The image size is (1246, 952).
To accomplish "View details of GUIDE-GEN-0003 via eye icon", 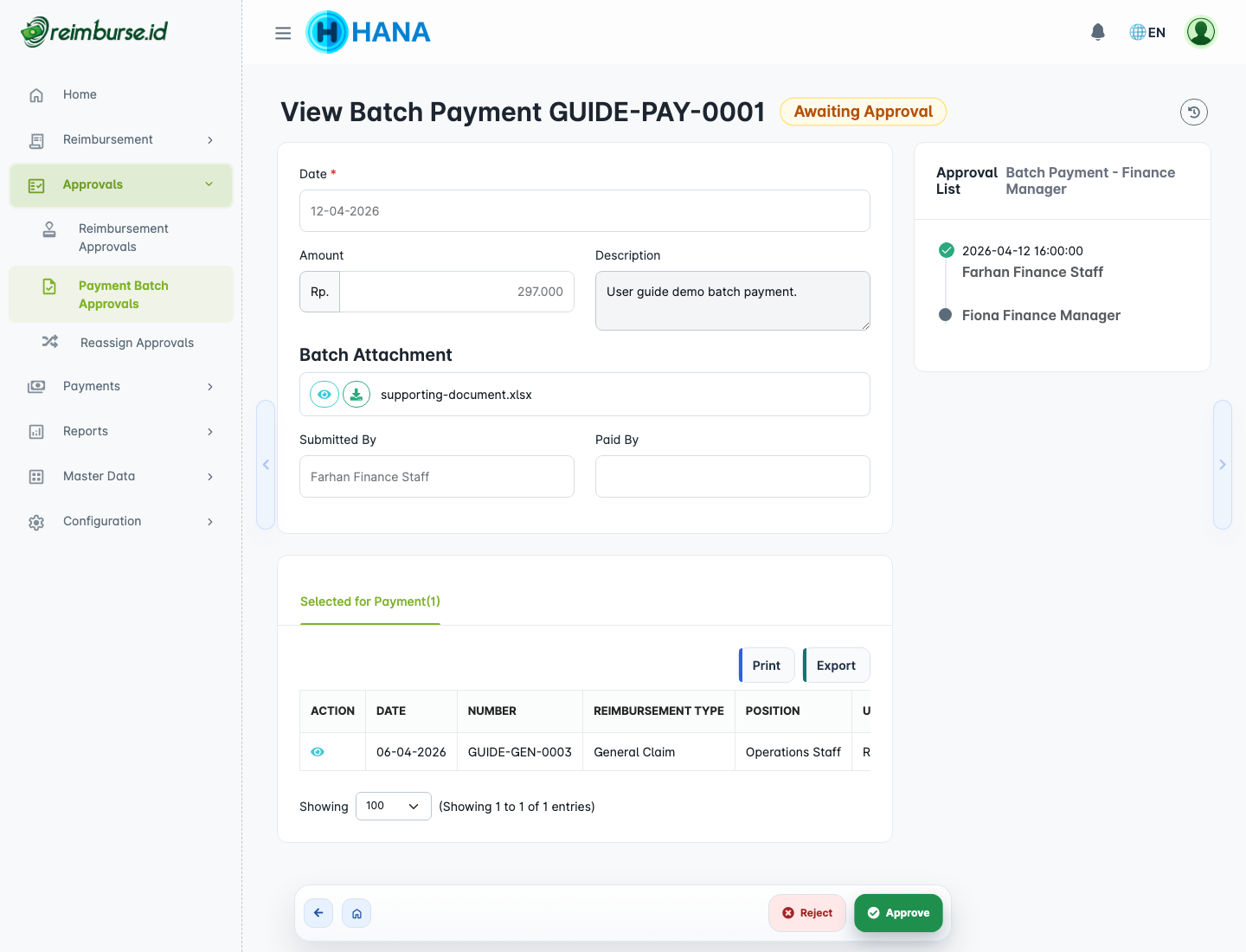I will coord(318,751).
